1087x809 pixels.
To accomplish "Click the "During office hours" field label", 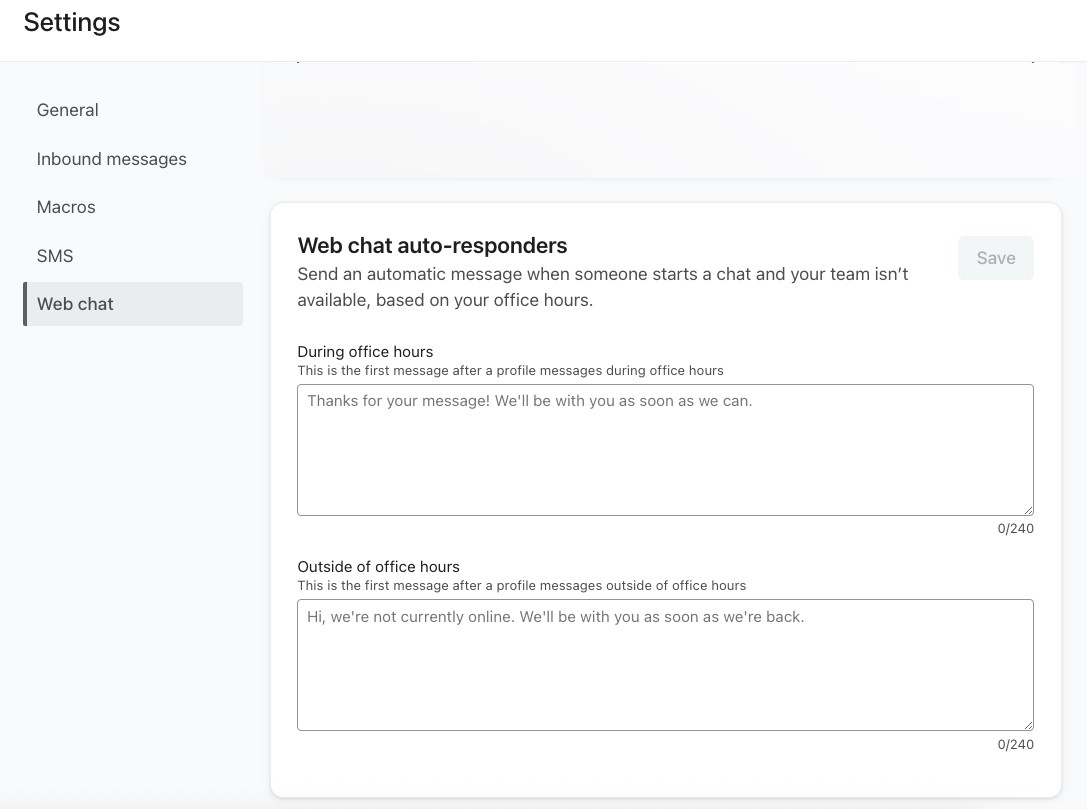I will (365, 352).
